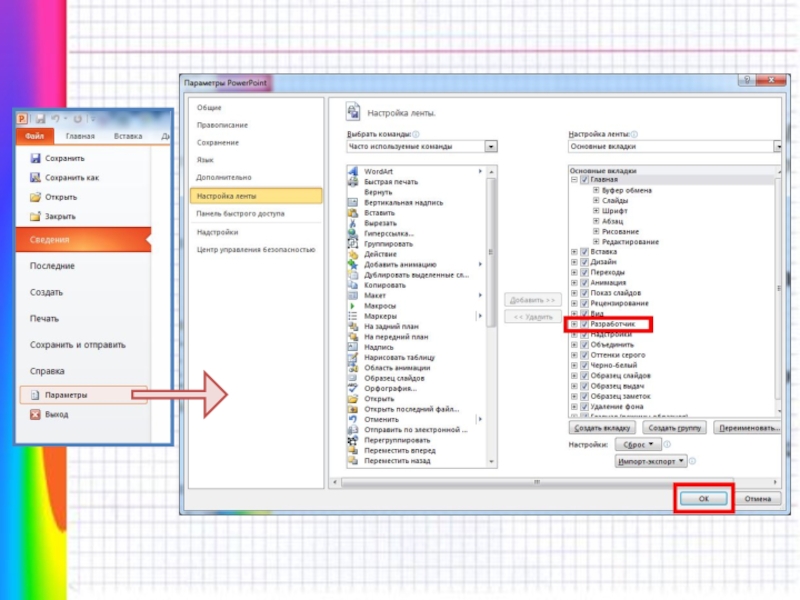Expand the Объединить tree node
The image size is (800, 600).
(x=574, y=345)
